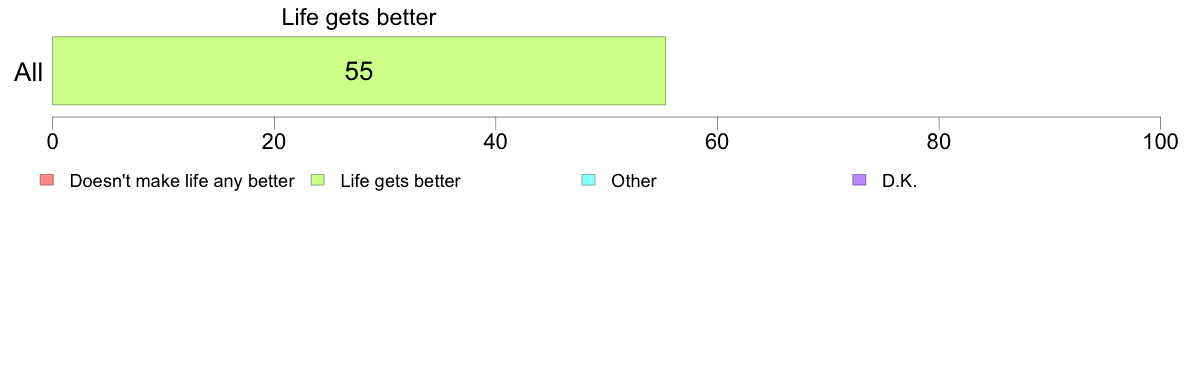Image resolution: width=1188 pixels, height=368 pixels.
Task: Click the All row label
Action: coord(29,72)
